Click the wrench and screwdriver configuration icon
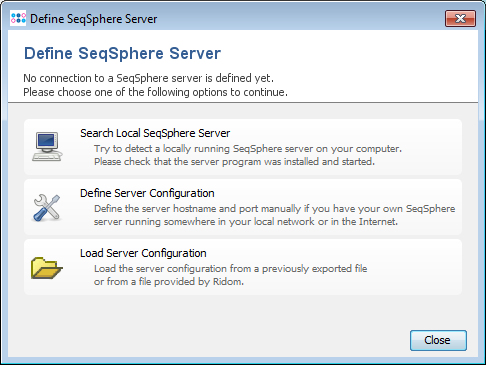 (47, 207)
